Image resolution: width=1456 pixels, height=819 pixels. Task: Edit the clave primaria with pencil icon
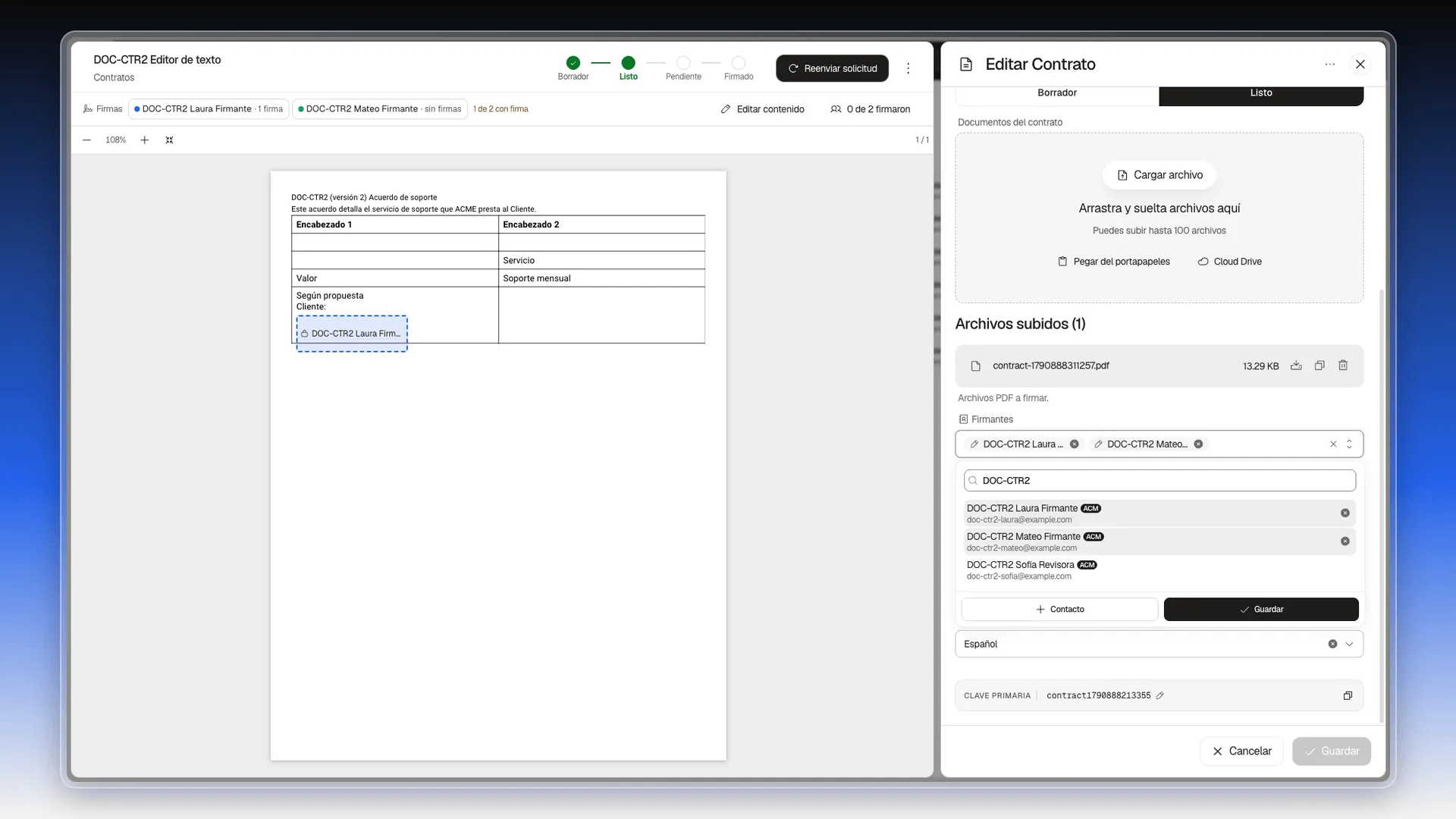pyautogui.click(x=1159, y=695)
